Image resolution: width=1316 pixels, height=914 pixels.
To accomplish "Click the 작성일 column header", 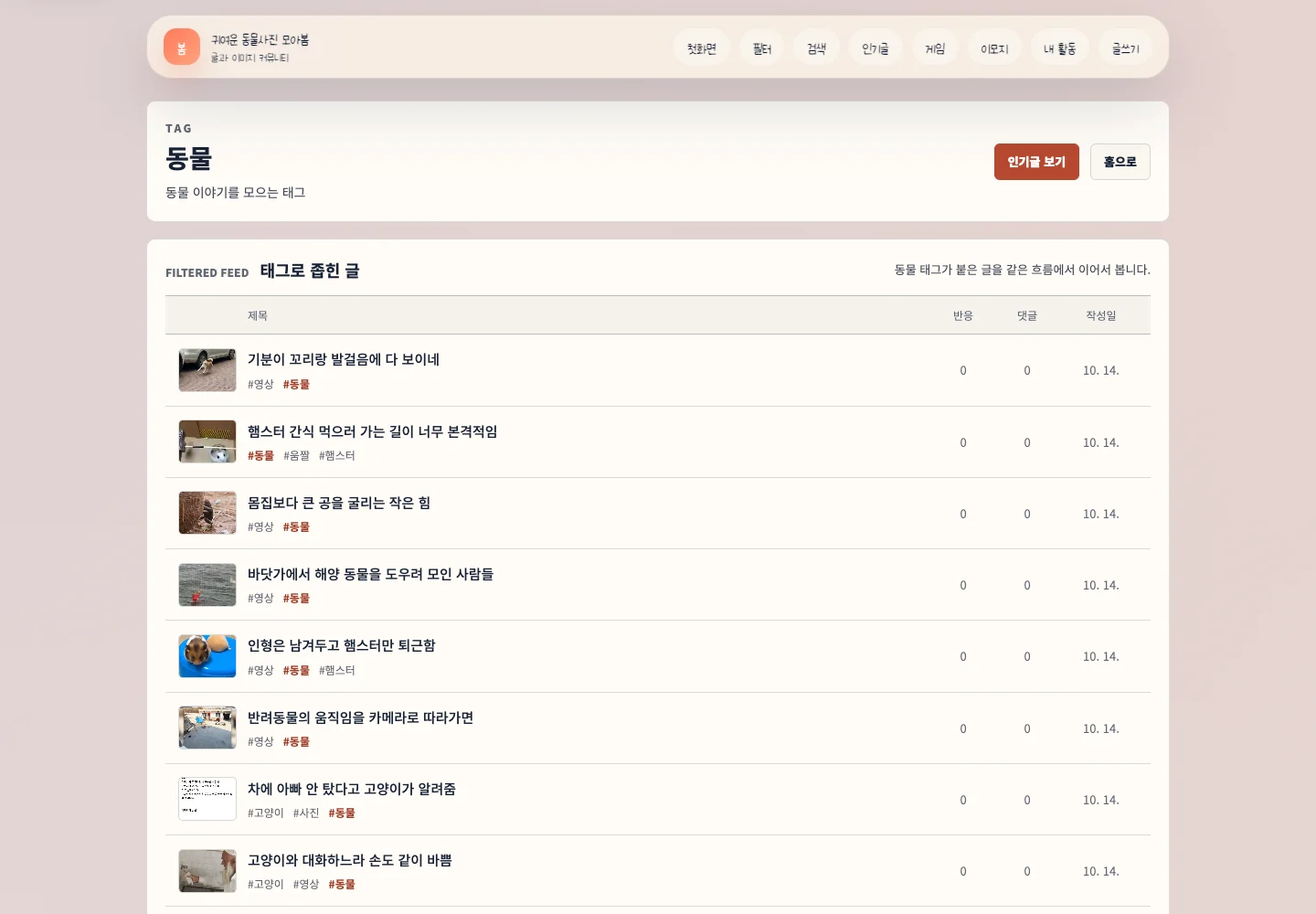I will click(1101, 315).
